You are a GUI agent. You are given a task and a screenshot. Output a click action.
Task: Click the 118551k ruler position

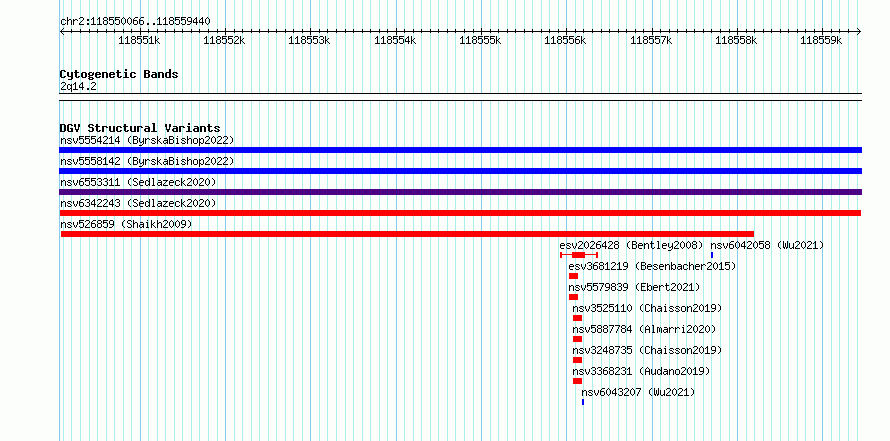pos(139,40)
